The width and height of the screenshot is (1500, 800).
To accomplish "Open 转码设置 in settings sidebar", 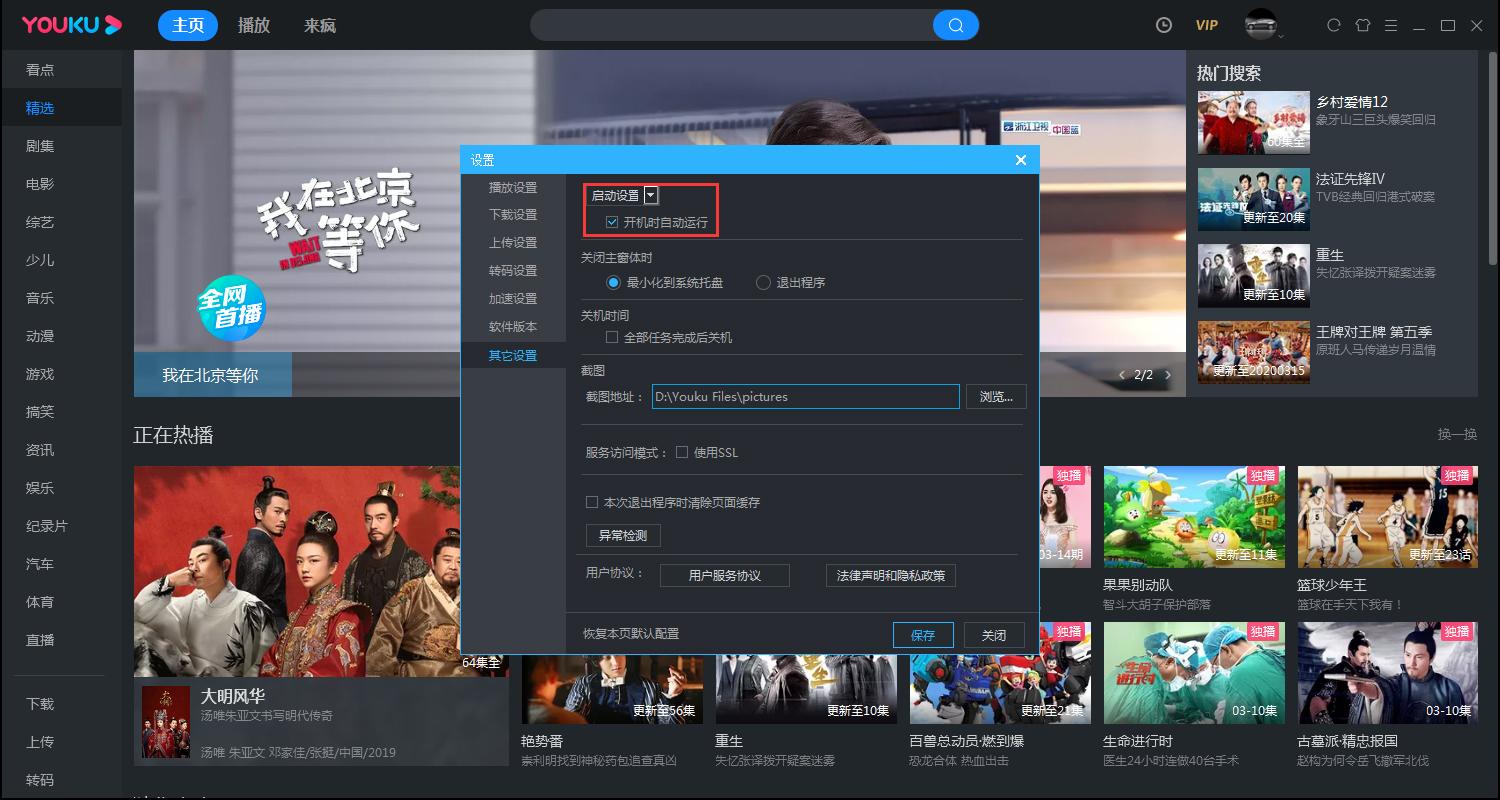I will (x=513, y=271).
